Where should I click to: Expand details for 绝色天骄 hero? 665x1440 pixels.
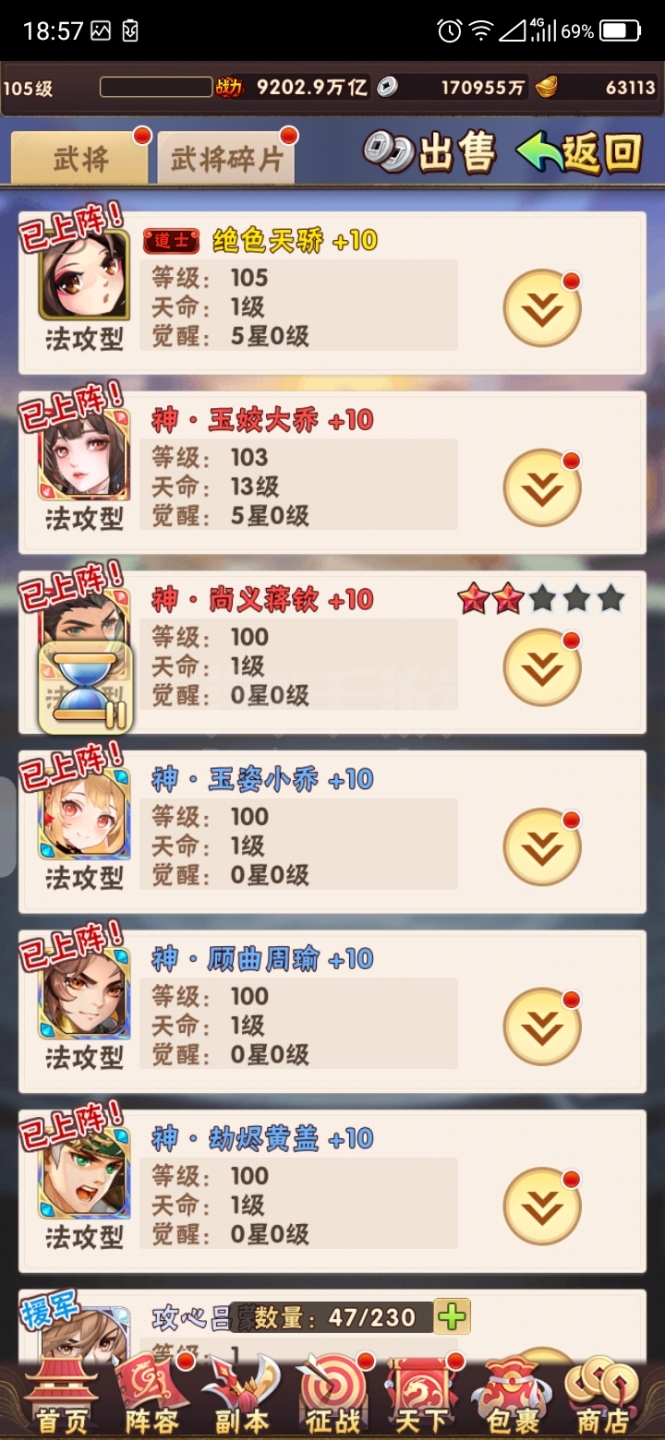[543, 310]
